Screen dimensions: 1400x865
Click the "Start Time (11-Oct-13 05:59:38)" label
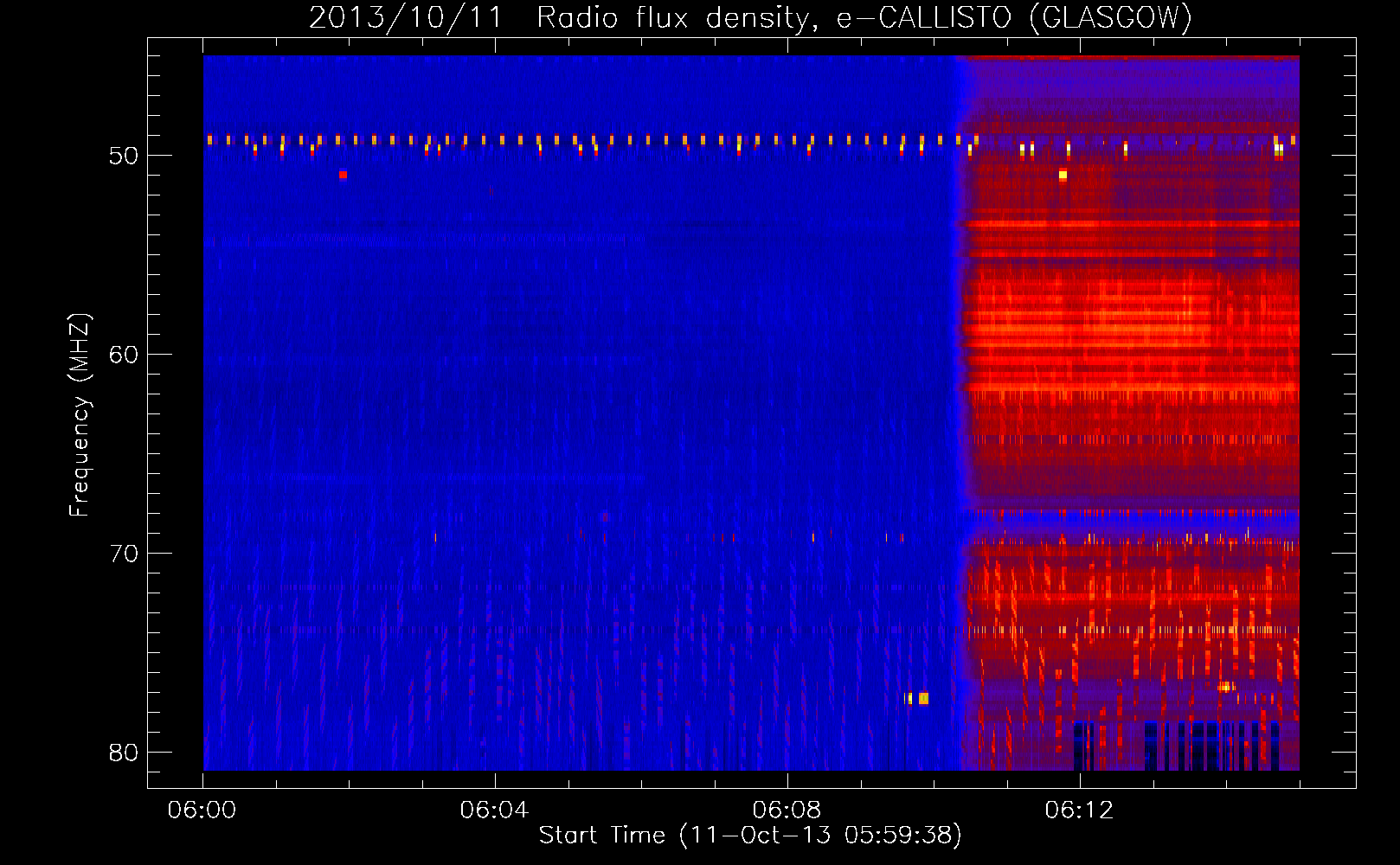coord(750,835)
